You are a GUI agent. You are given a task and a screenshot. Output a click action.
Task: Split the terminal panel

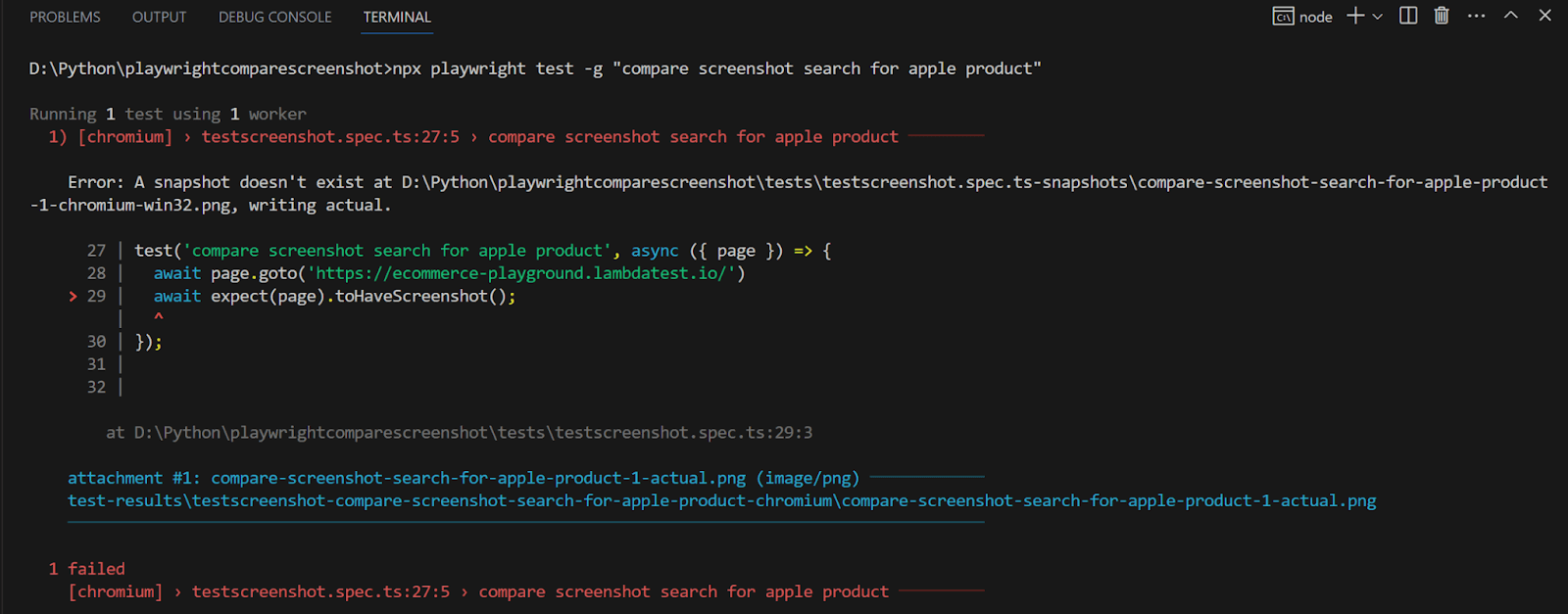(1408, 16)
